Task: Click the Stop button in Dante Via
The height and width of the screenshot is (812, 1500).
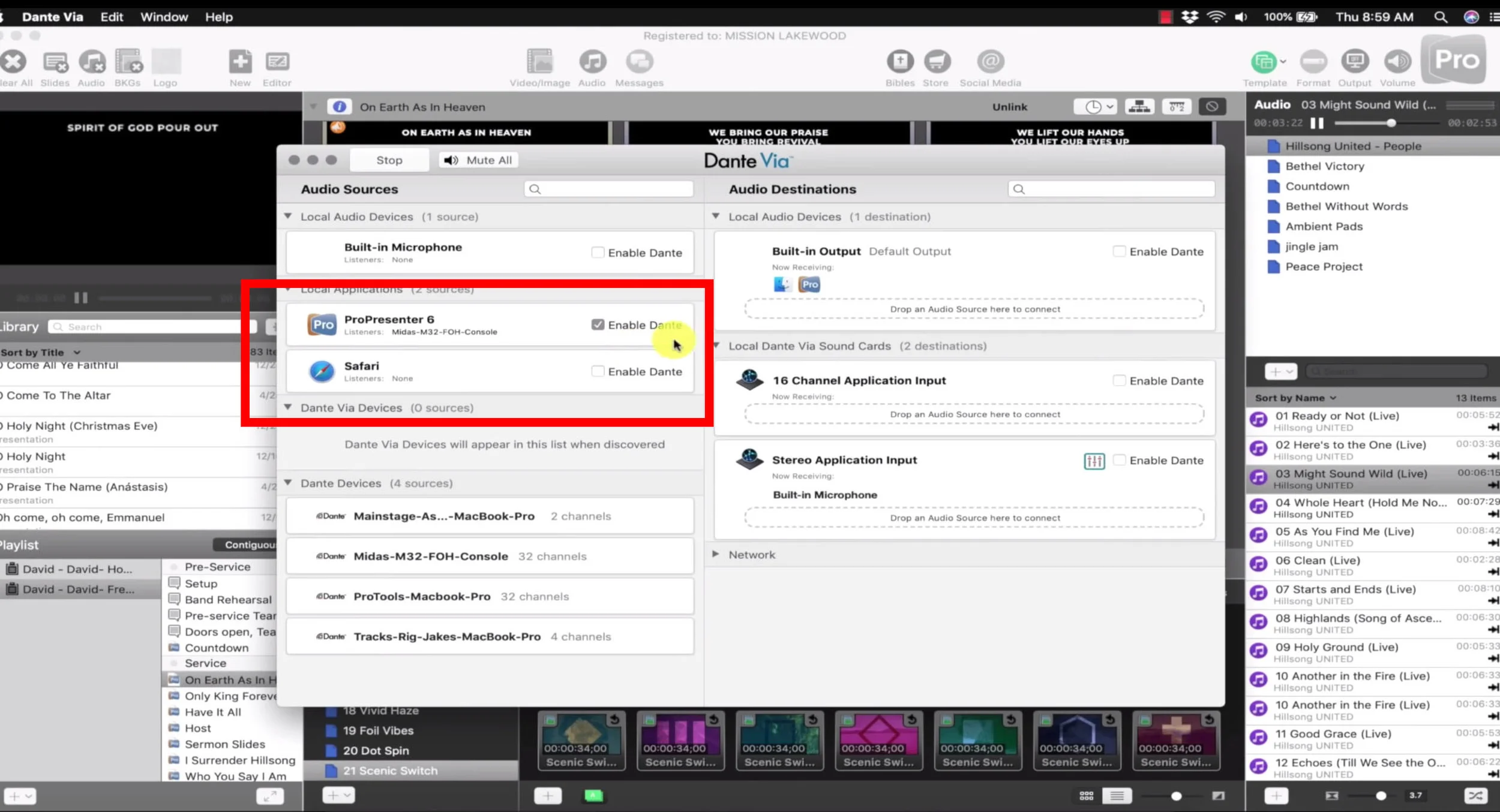Action: 389,160
